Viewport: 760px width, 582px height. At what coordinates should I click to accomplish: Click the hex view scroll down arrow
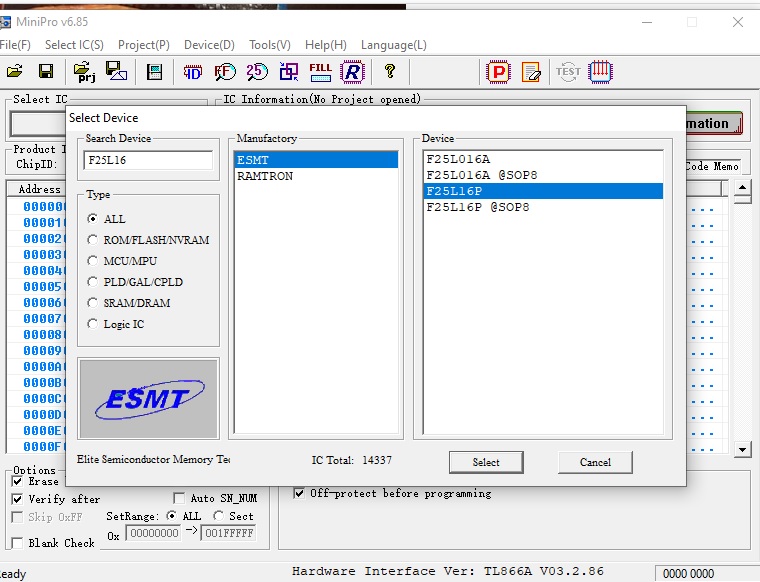(743, 449)
